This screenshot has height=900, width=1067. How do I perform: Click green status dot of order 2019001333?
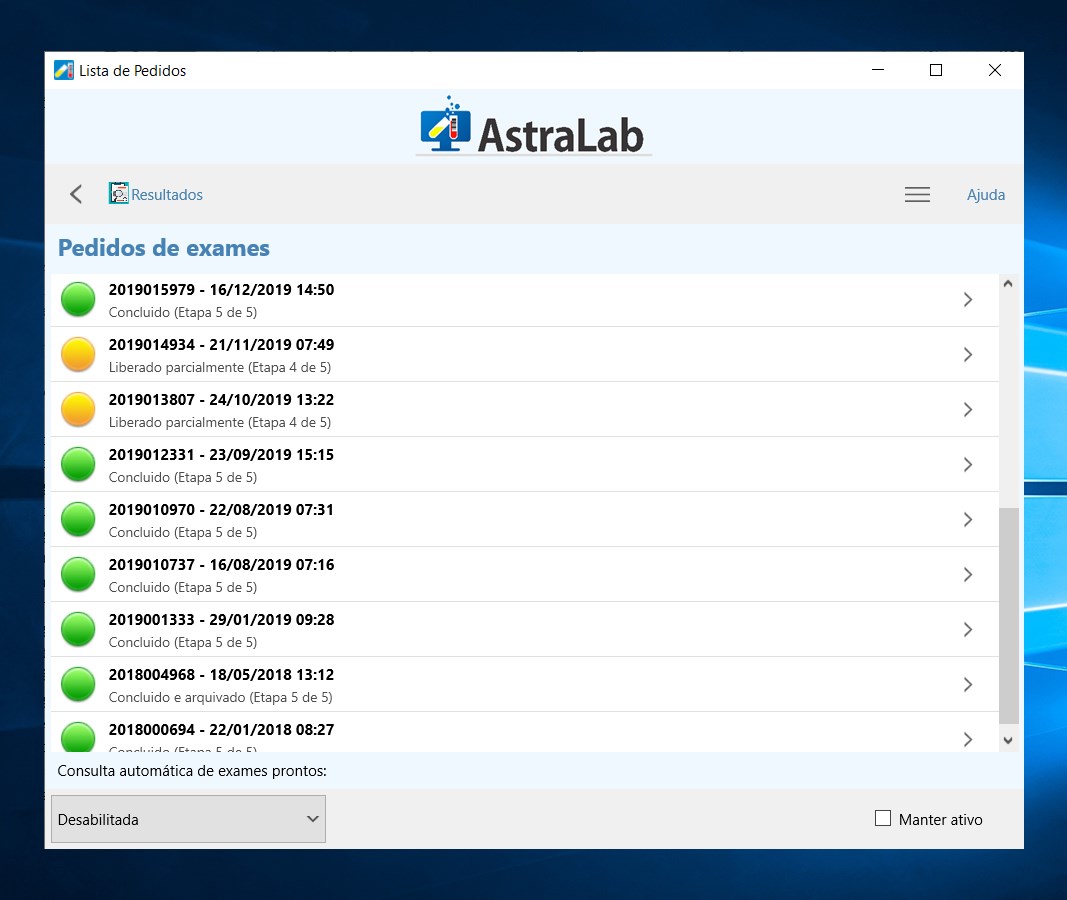pos(78,629)
